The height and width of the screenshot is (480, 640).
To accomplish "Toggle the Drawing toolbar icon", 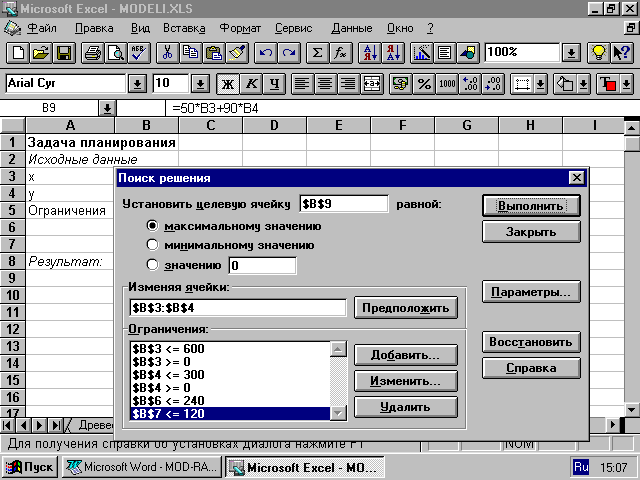I will pos(468,53).
